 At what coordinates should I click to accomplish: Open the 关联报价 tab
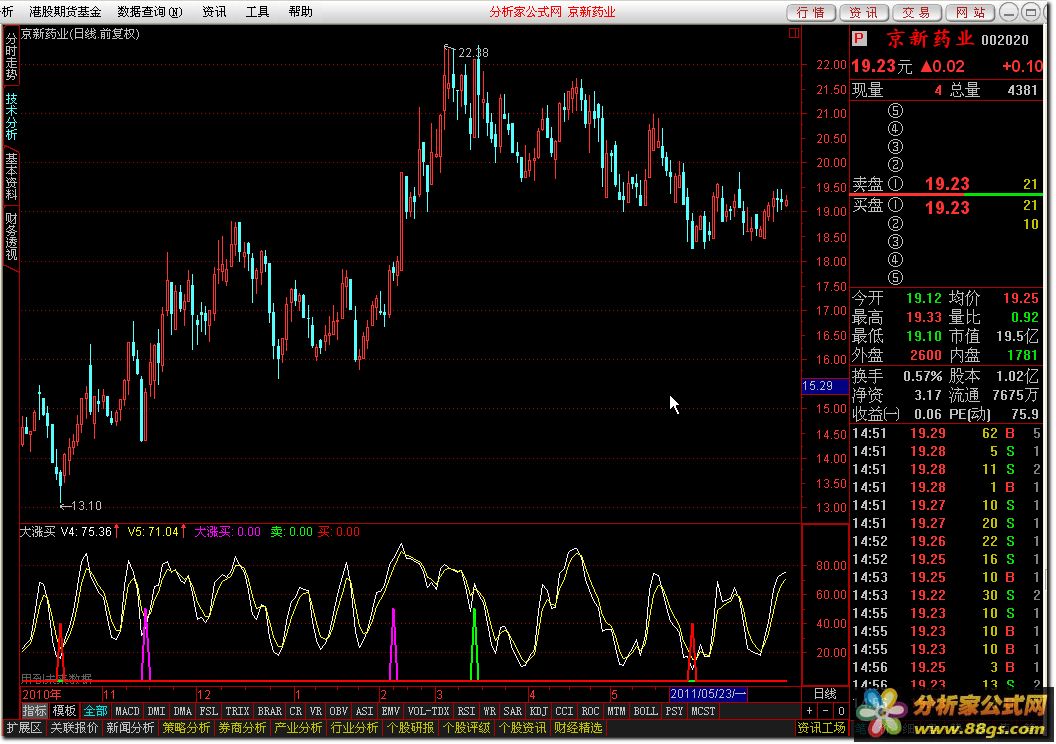click(x=73, y=728)
